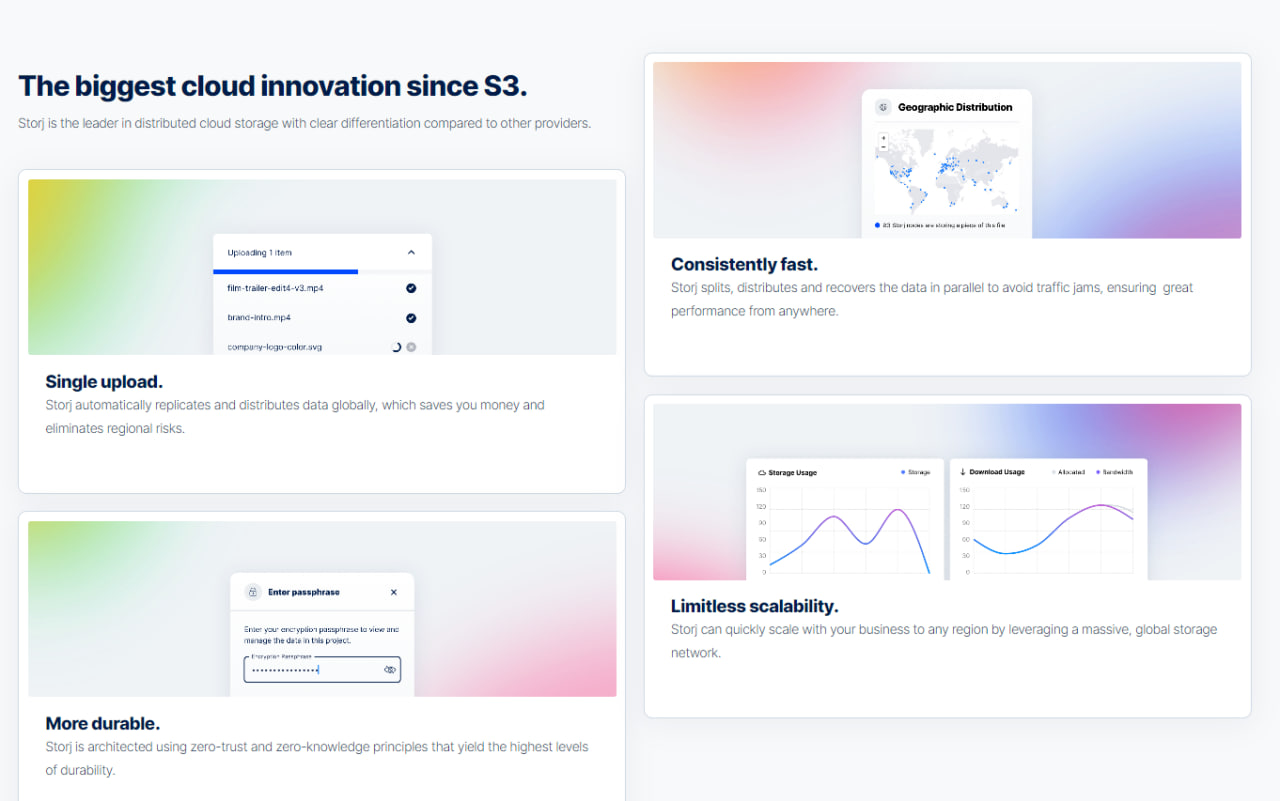The height and width of the screenshot is (801, 1280).
Task: Toggle passphrase visibility eye icon
Action: [x=390, y=670]
